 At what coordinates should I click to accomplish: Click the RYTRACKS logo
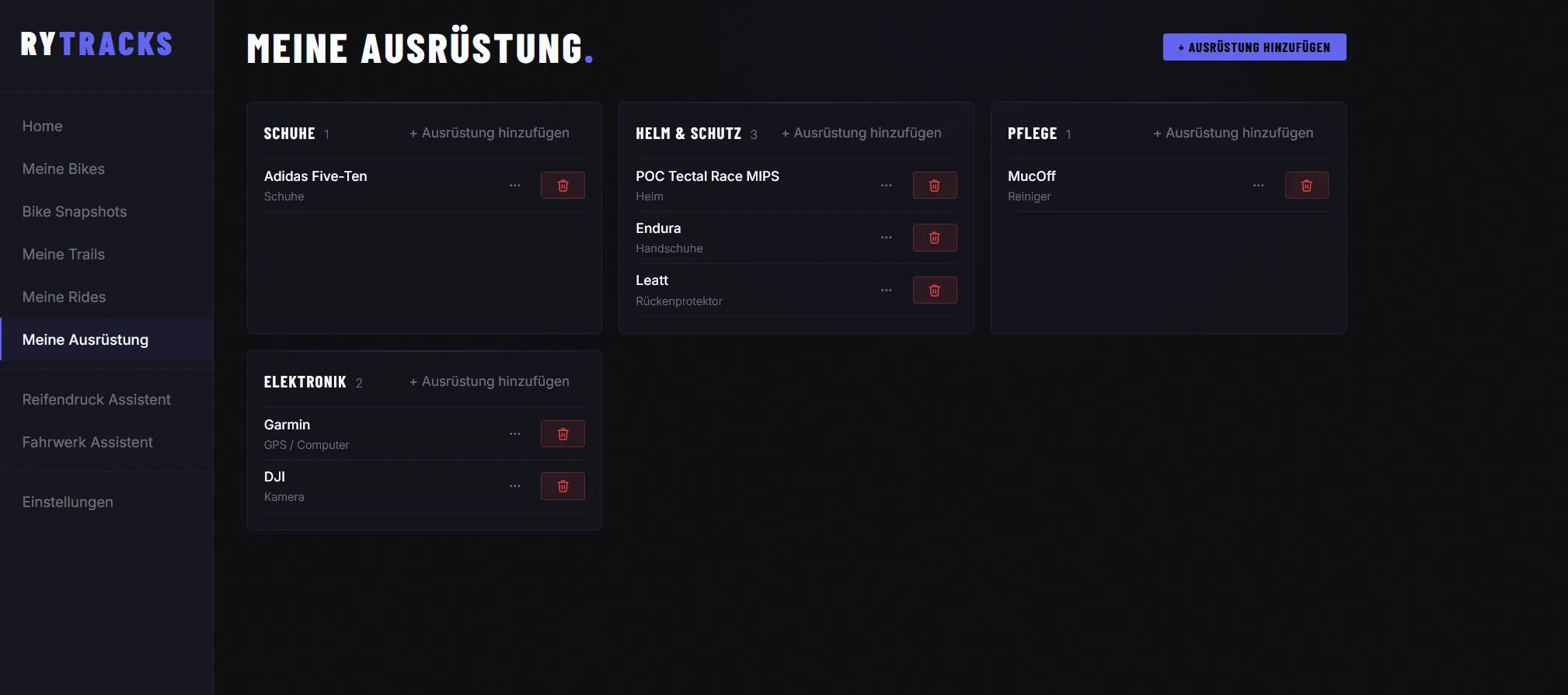pos(96,44)
